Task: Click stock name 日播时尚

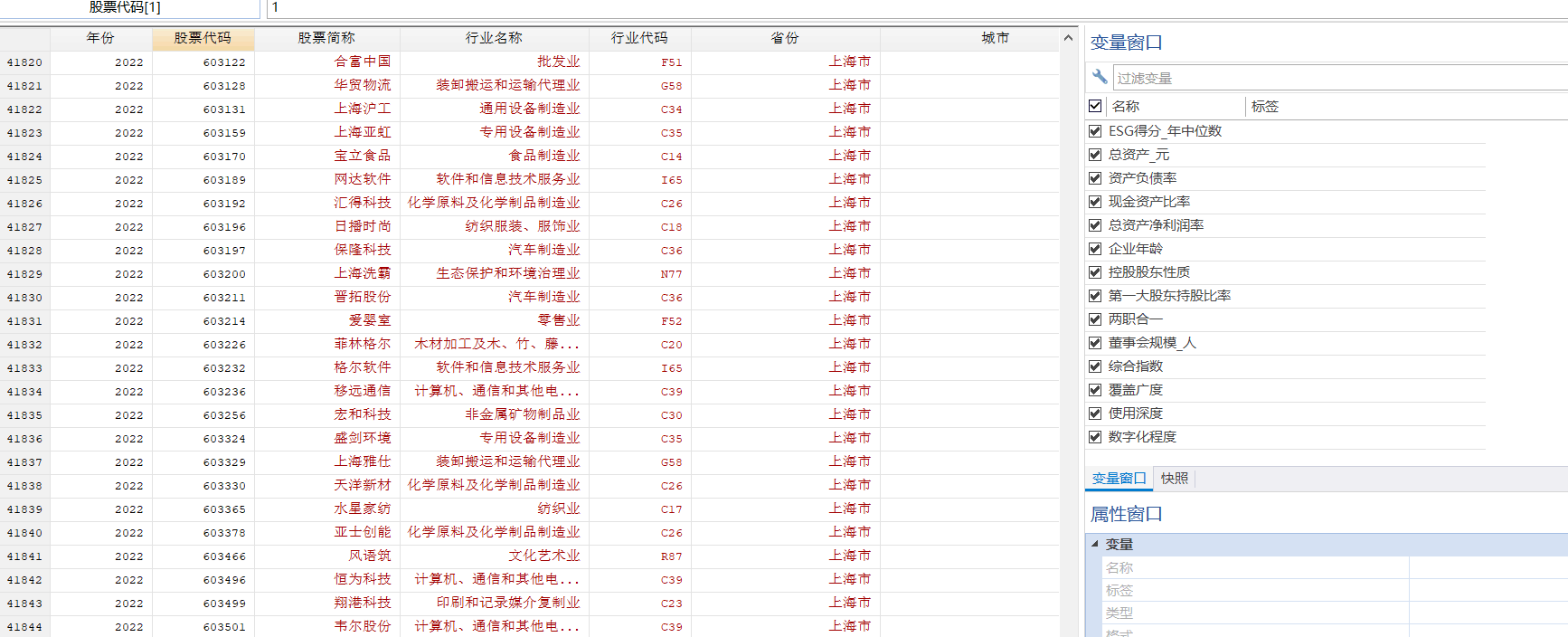Action: click(363, 226)
